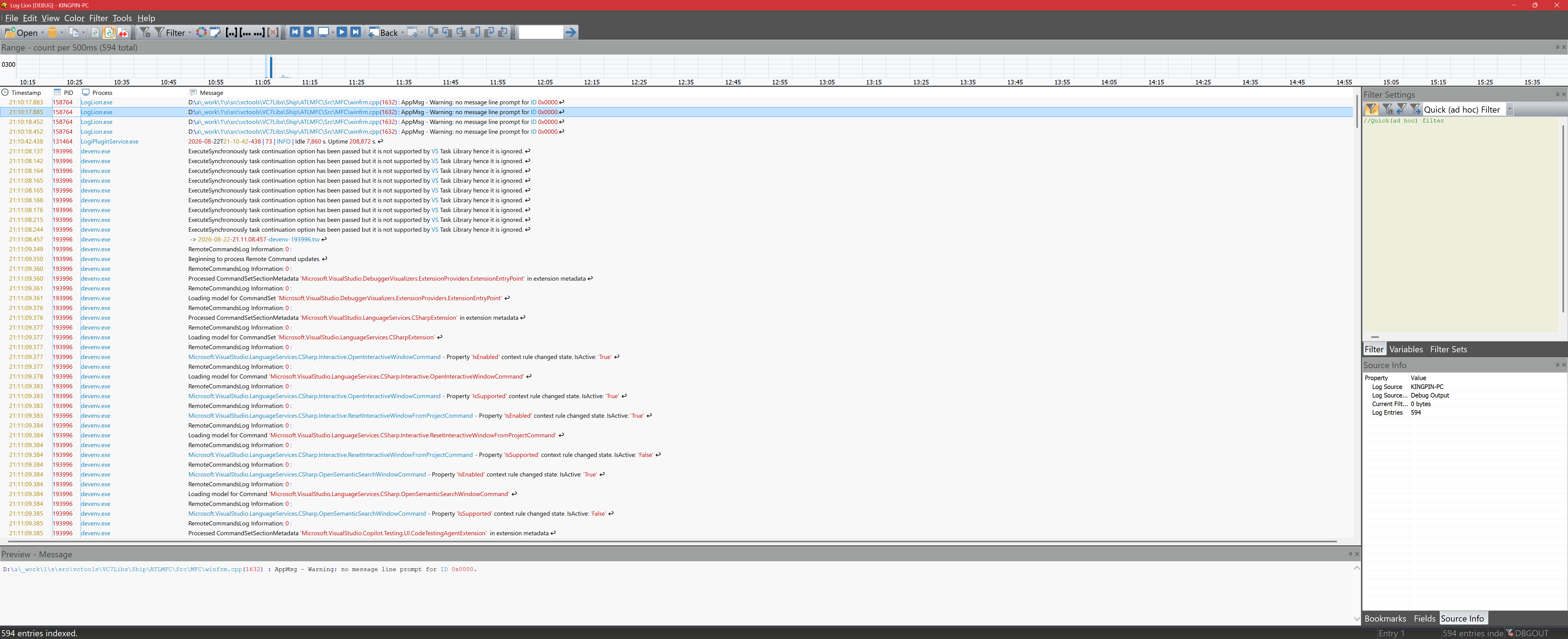Open the Quick (ad hoc) Filter combo box

pyautogui.click(x=1468, y=110)
